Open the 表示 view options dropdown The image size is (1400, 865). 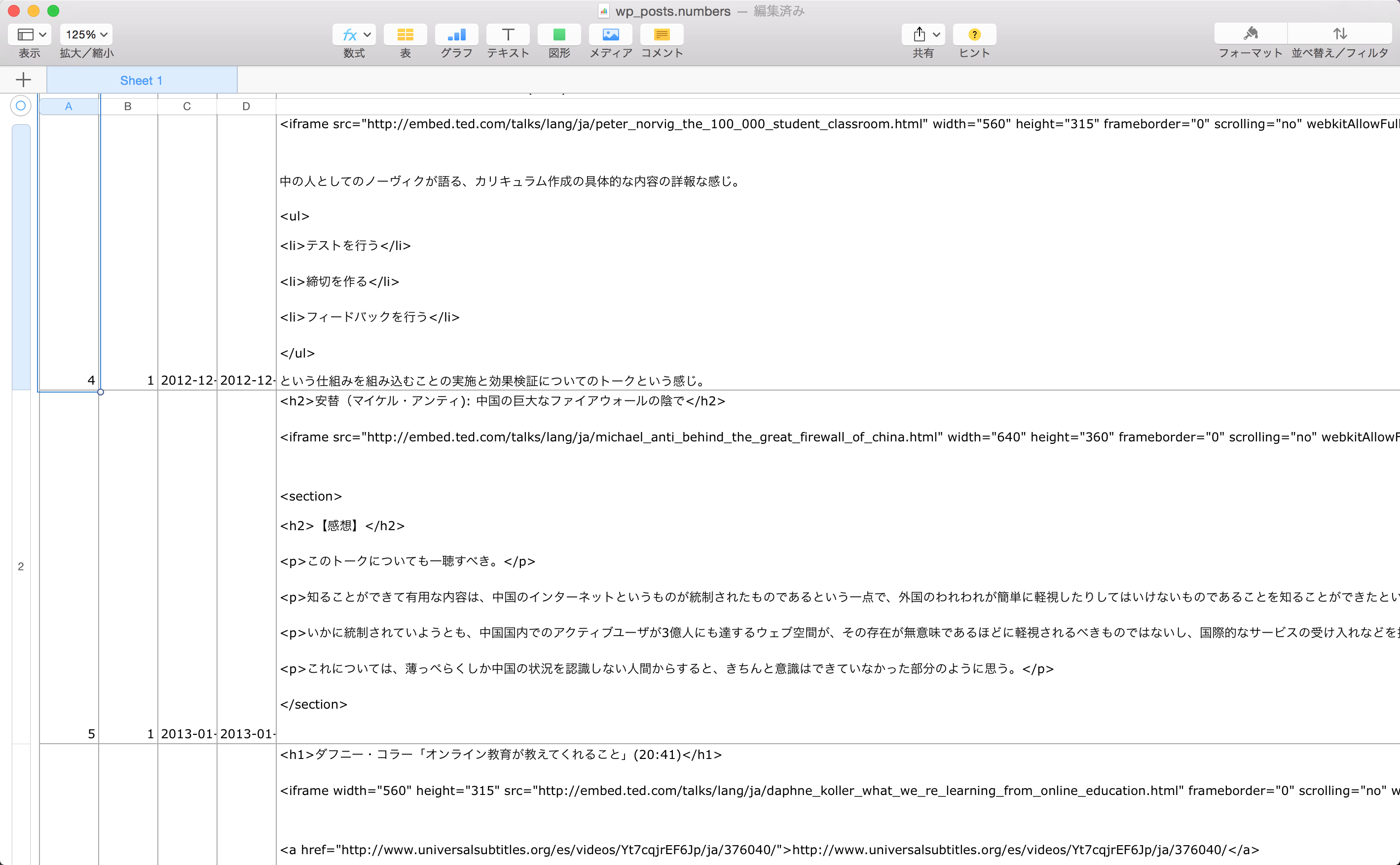tap(30, 35)
